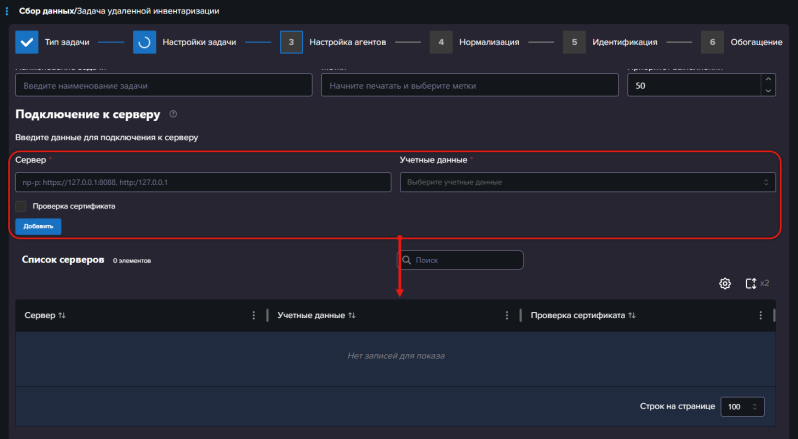Open the Сервер column three-dot menu
This screenshot has height=439, width=798.
coord(254,315)
